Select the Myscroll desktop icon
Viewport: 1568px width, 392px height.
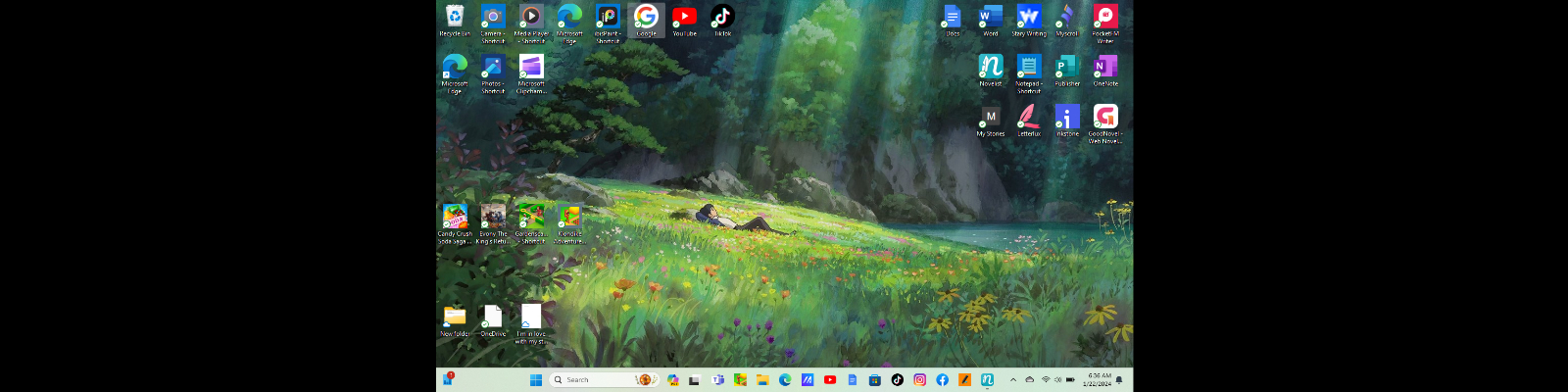point(1066,22)
